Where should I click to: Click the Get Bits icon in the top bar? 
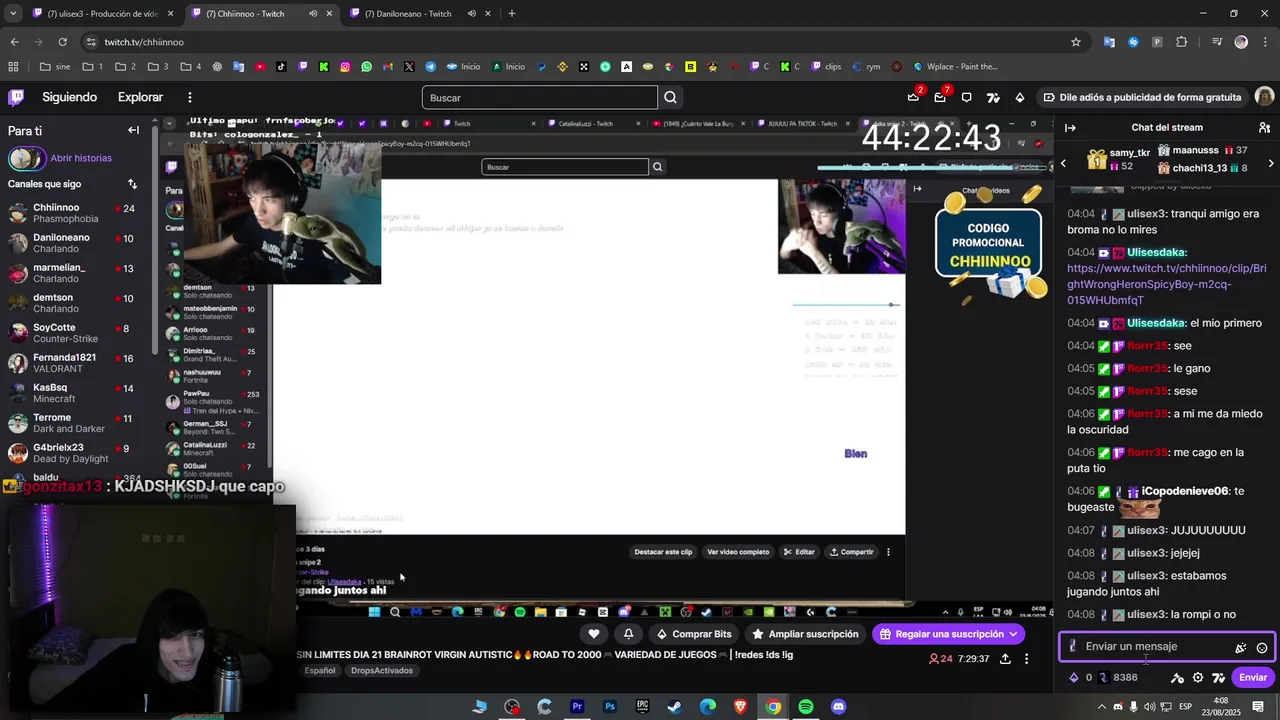pyautogui.click(x=1019, y=97)
